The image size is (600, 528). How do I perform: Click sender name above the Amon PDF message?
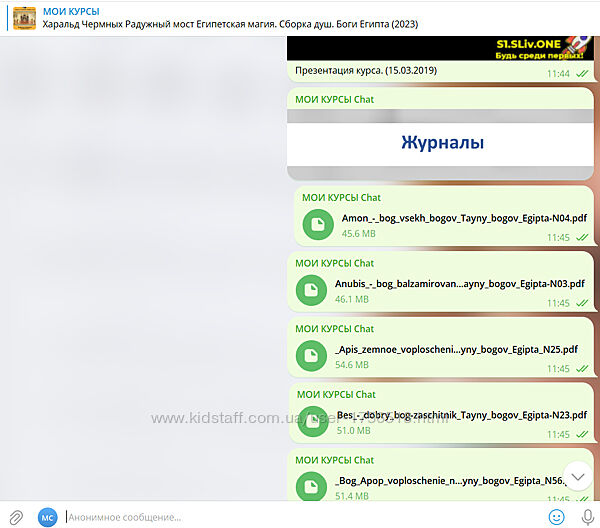click(341, 198)
